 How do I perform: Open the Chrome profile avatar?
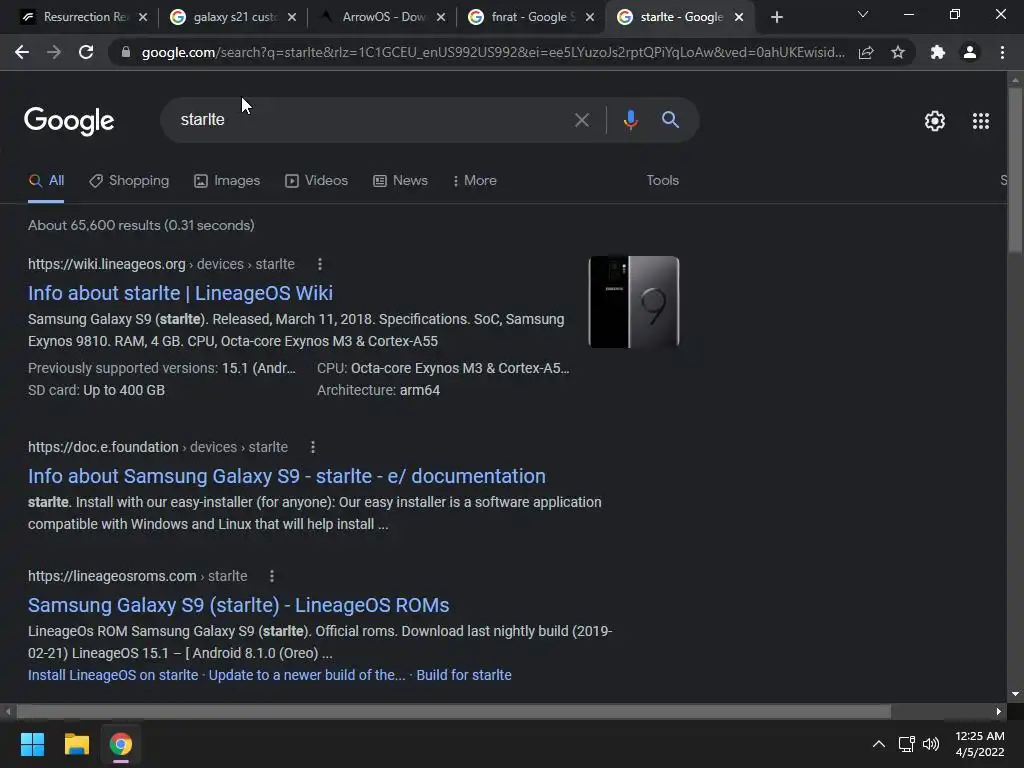(970, 52)
